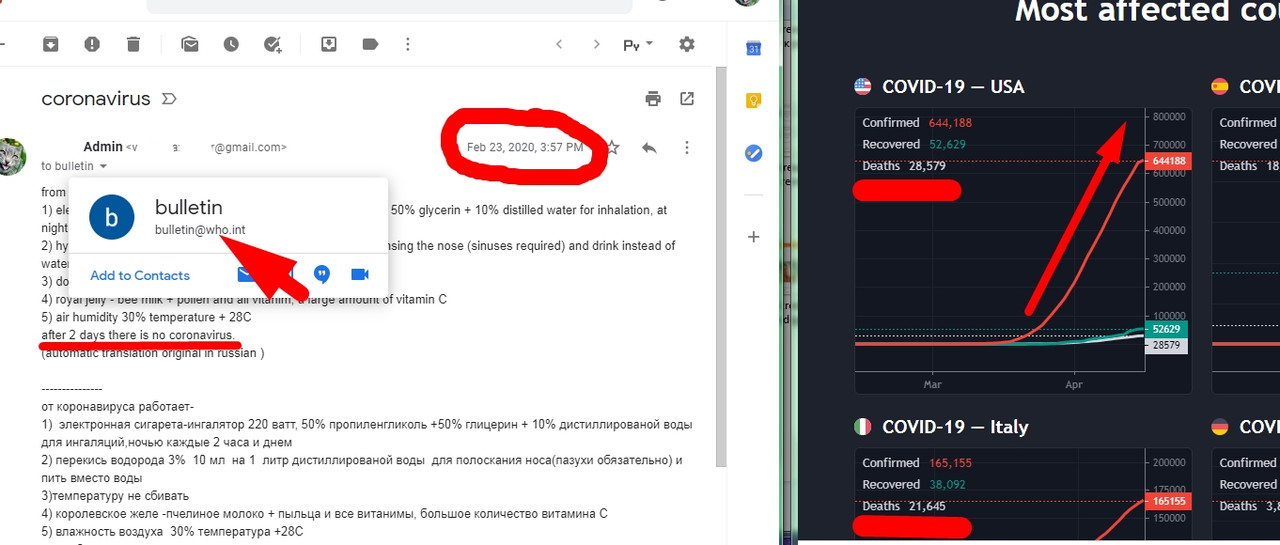Open the Labels tag icon
Image resolution: width=1280 pixels, height=545 pixels.
click(370, 44)
